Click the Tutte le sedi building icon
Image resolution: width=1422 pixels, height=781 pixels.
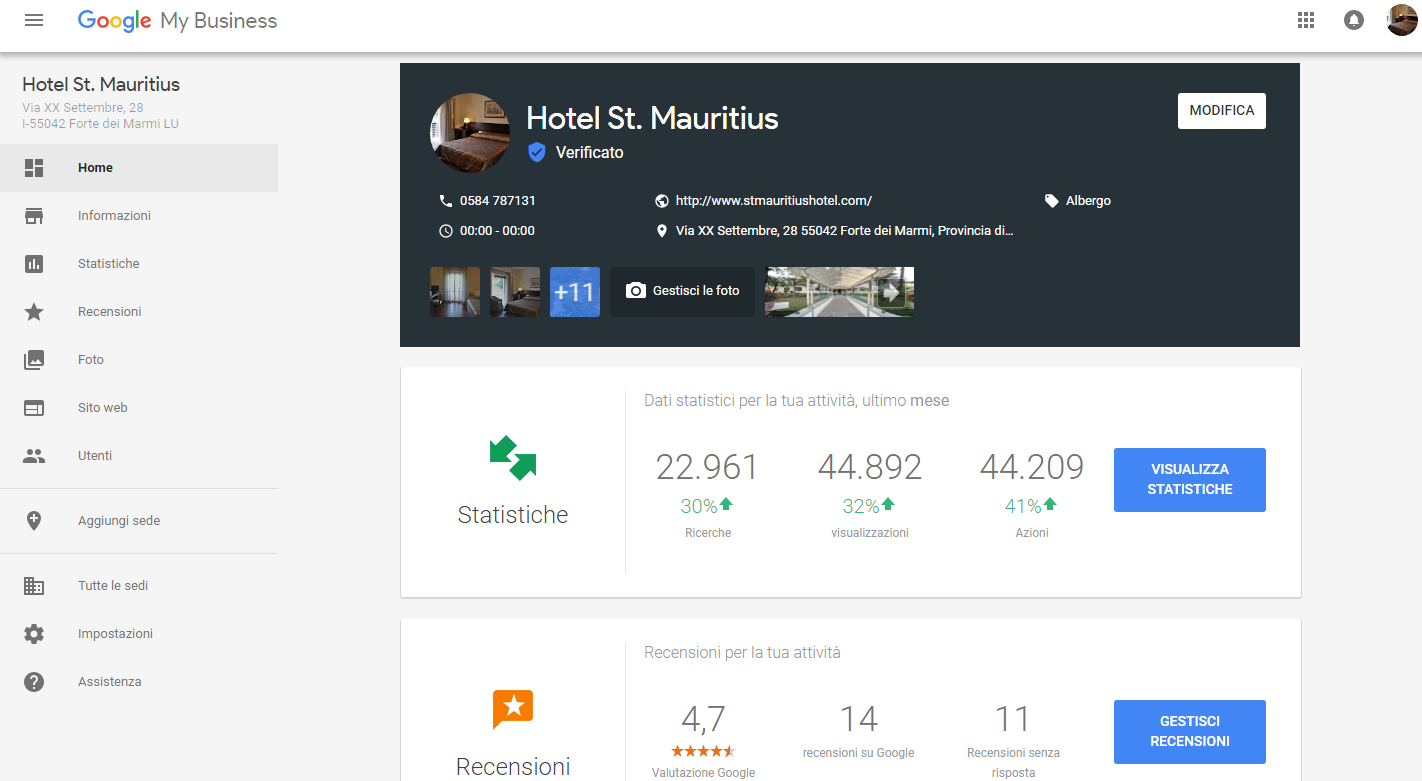34,586
